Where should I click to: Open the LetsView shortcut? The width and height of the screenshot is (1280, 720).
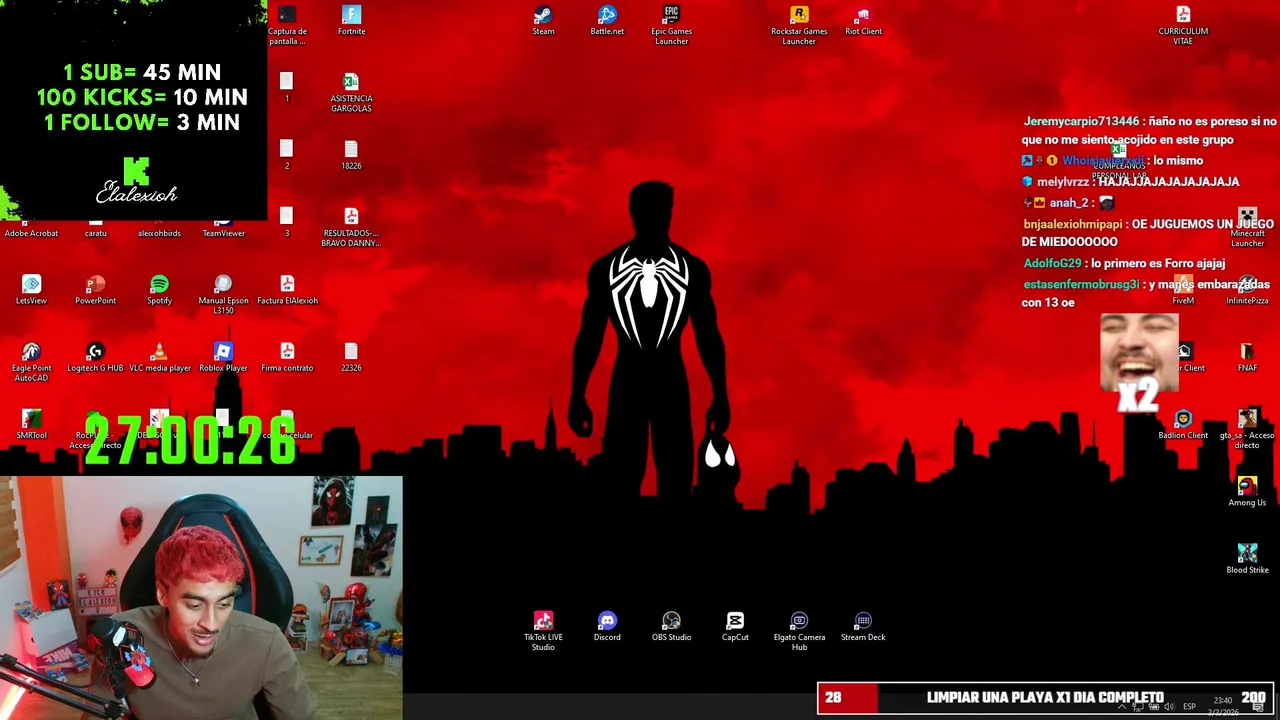tap(31, 290)
